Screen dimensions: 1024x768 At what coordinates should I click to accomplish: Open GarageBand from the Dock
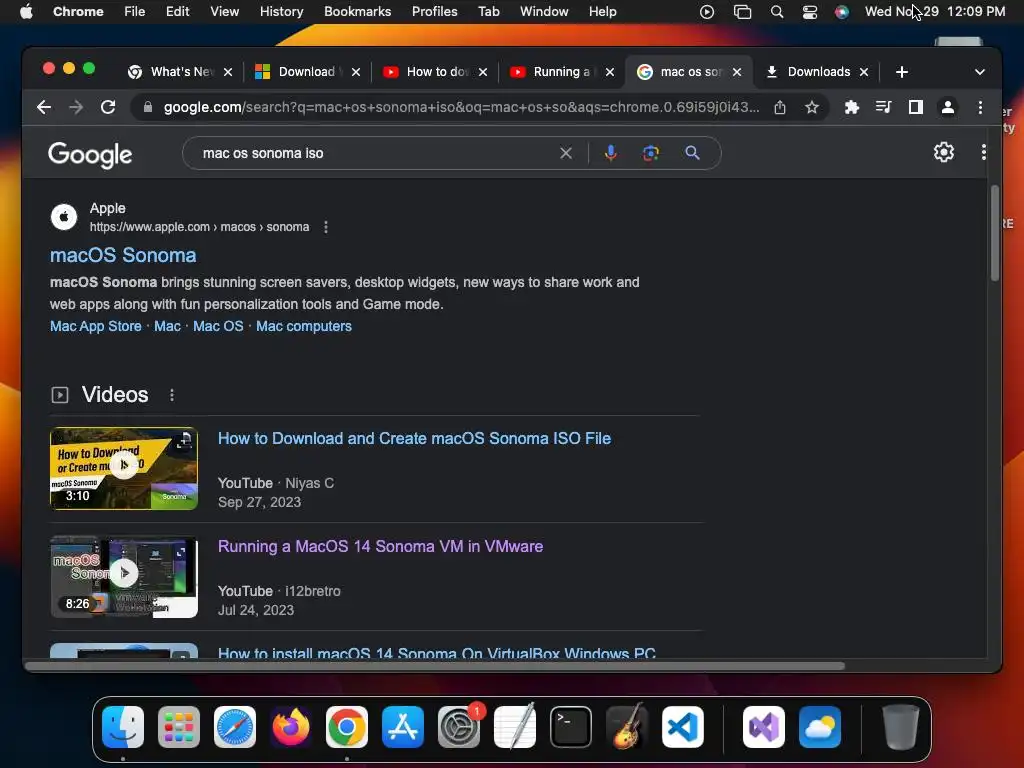[627, 727]
